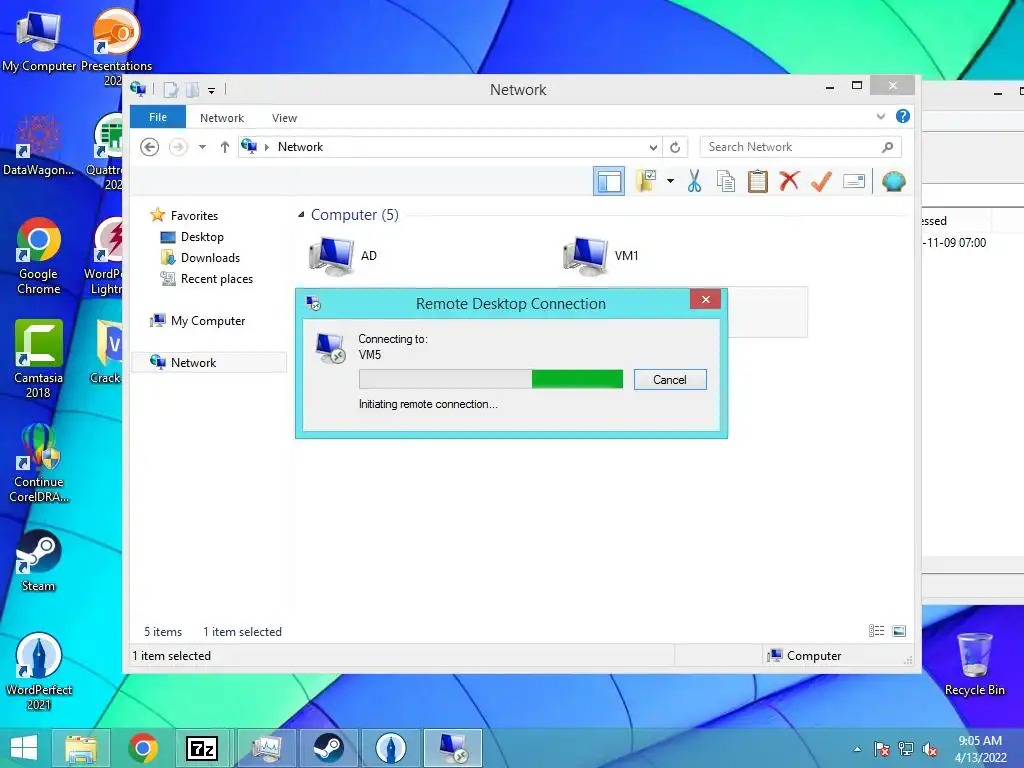Select Favorites in navigation pane
Screen dimensions: 1024x768
tap(184, 216)
